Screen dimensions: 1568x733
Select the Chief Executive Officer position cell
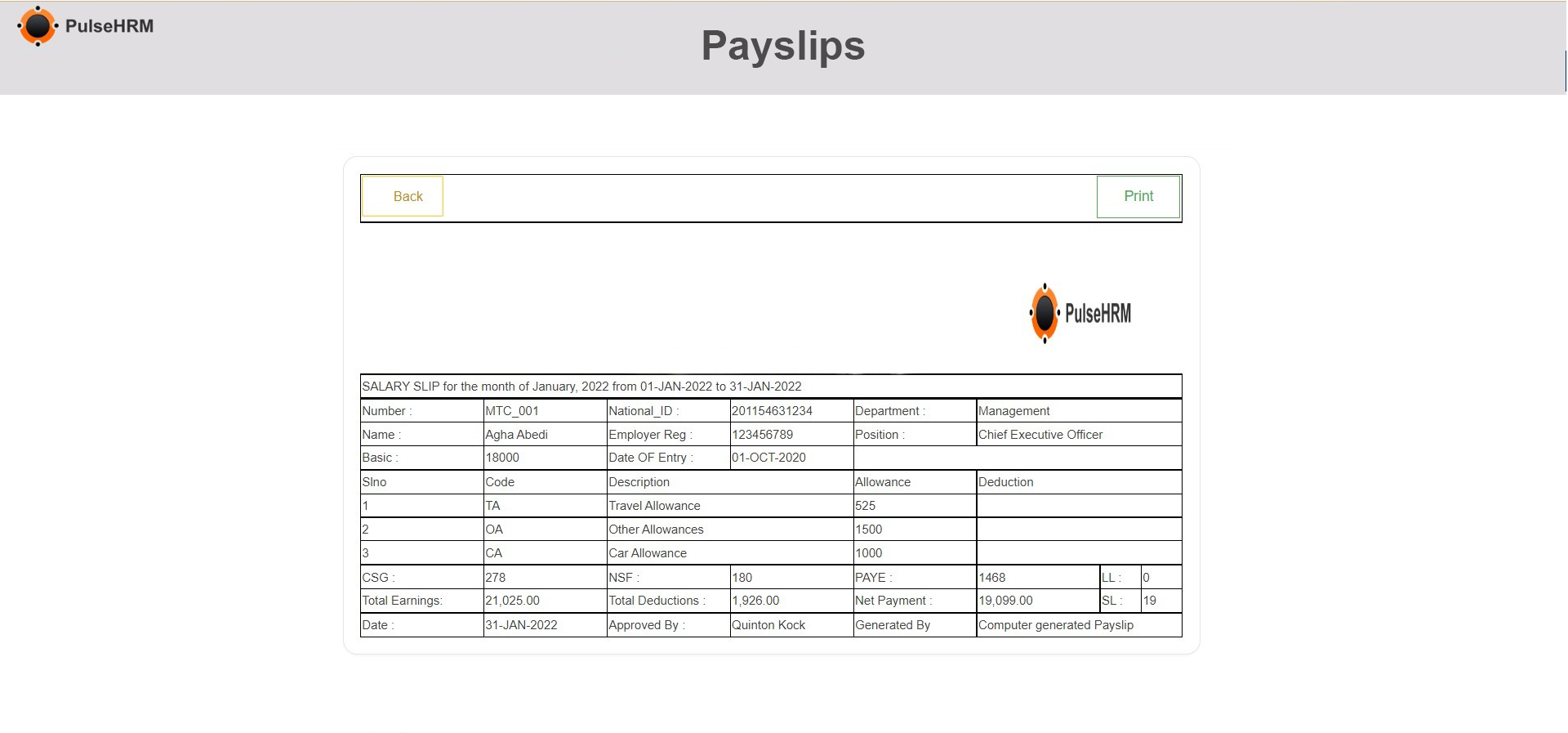[x=1040, y=435]
